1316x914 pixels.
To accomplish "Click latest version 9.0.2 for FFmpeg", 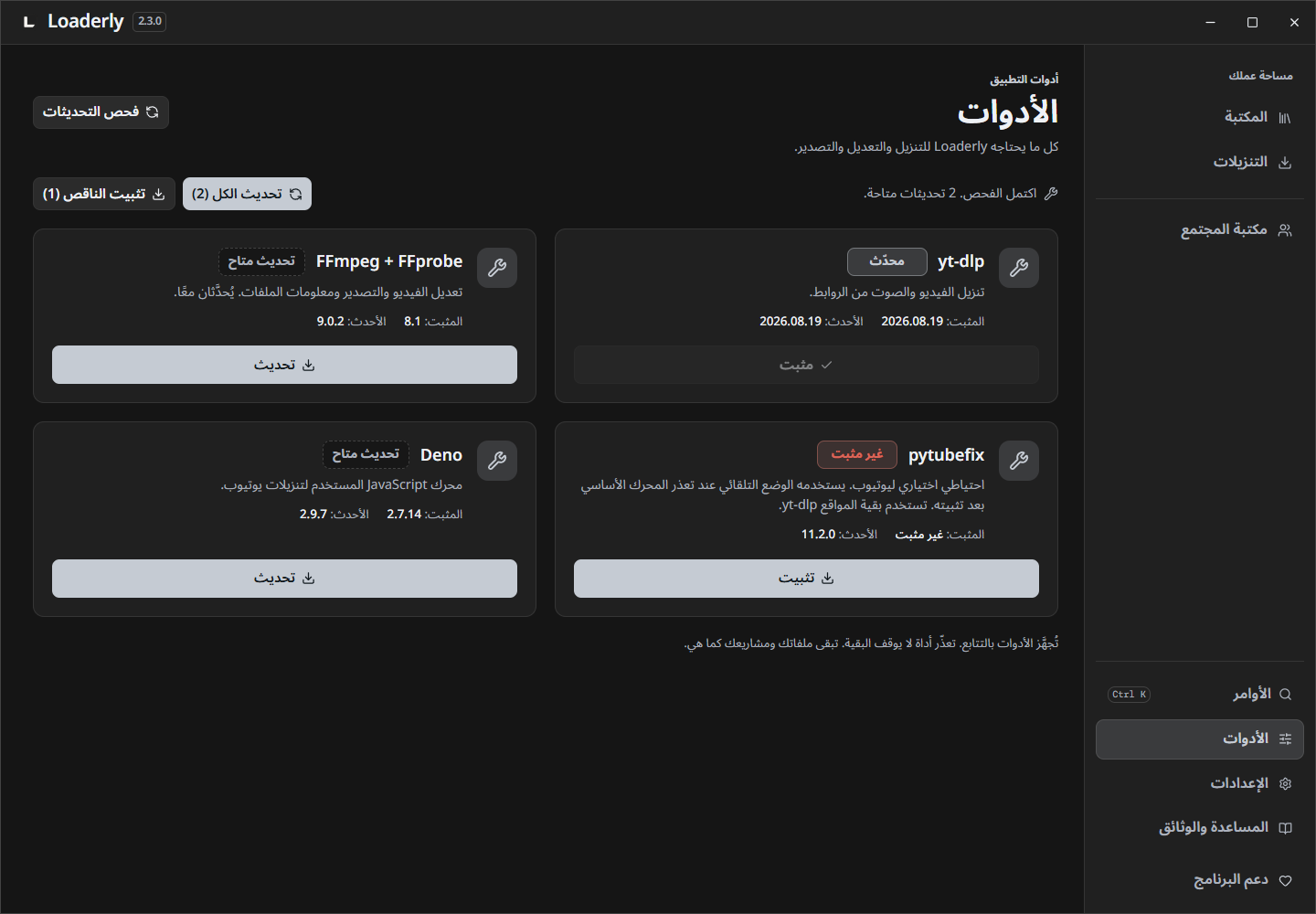I will point(331,322).
